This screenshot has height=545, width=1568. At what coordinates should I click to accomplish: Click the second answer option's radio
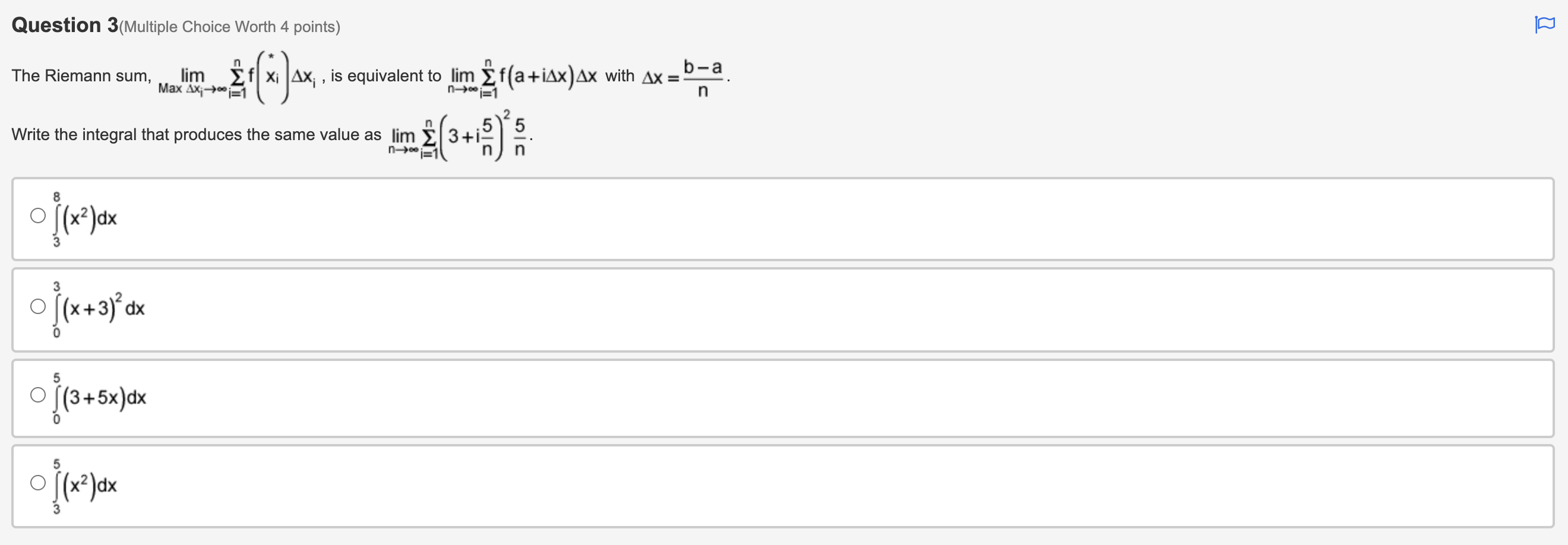38,306
